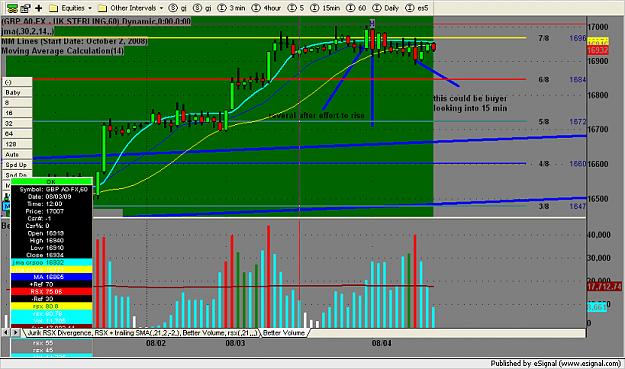Select the '128' frame button
This screenshot has height=369, width=625.
tap(17, 144)
